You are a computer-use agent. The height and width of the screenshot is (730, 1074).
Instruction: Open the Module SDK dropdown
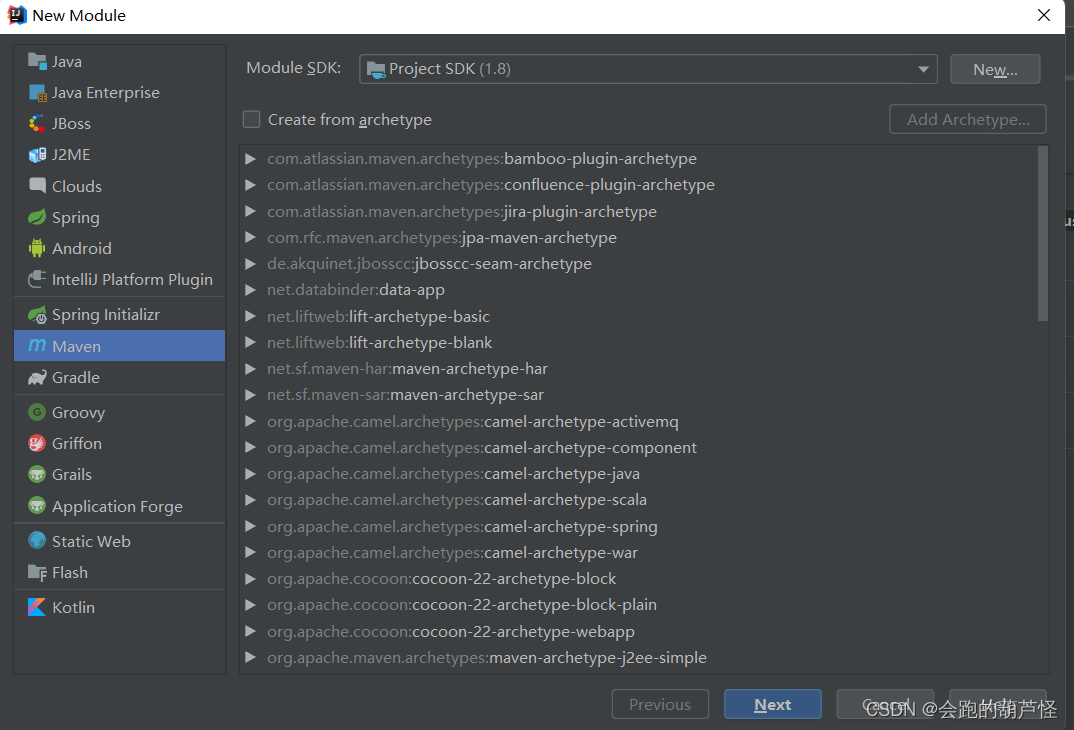tap(648, 69)
